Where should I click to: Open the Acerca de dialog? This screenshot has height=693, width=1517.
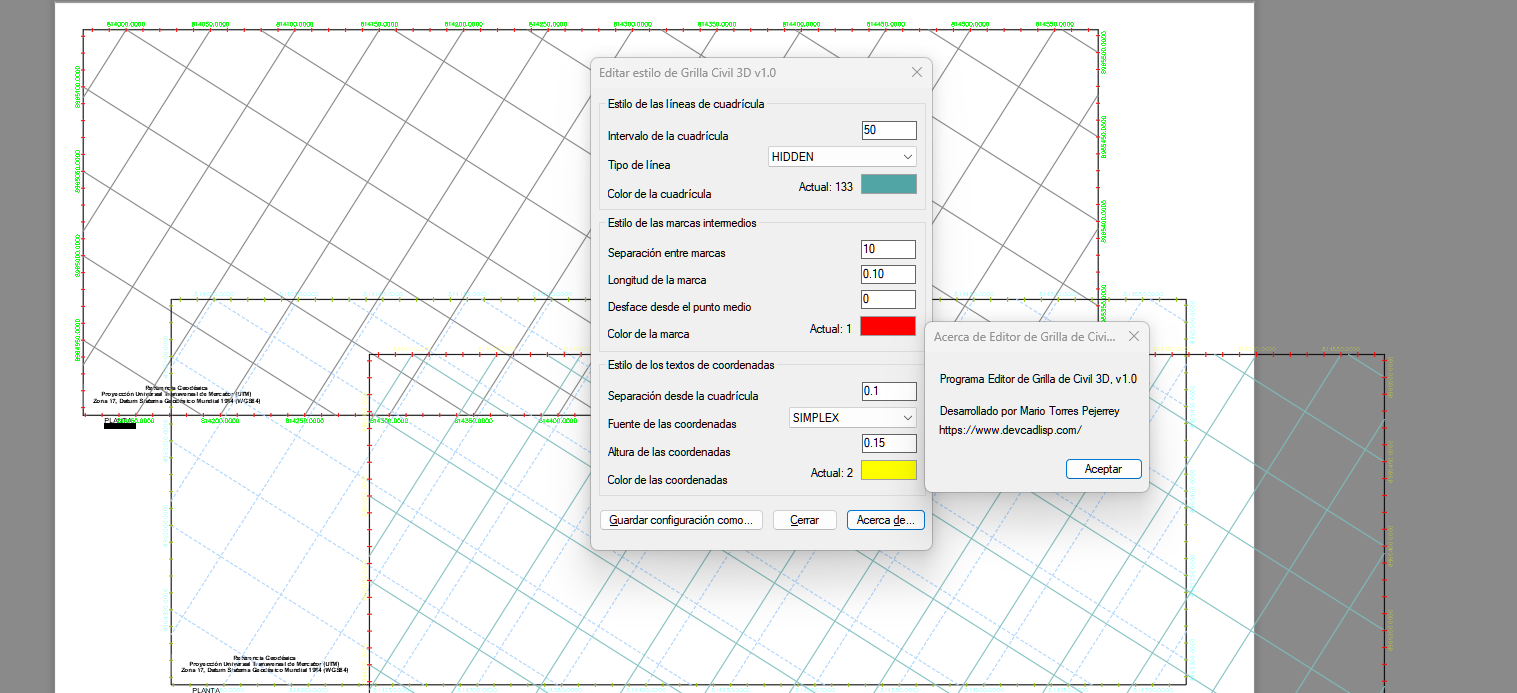(x=885, y=519)
